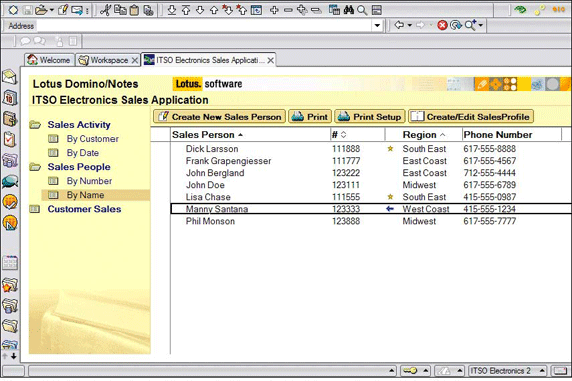
Task: Select the John Bergland row
Action: [x=371, y=173]
